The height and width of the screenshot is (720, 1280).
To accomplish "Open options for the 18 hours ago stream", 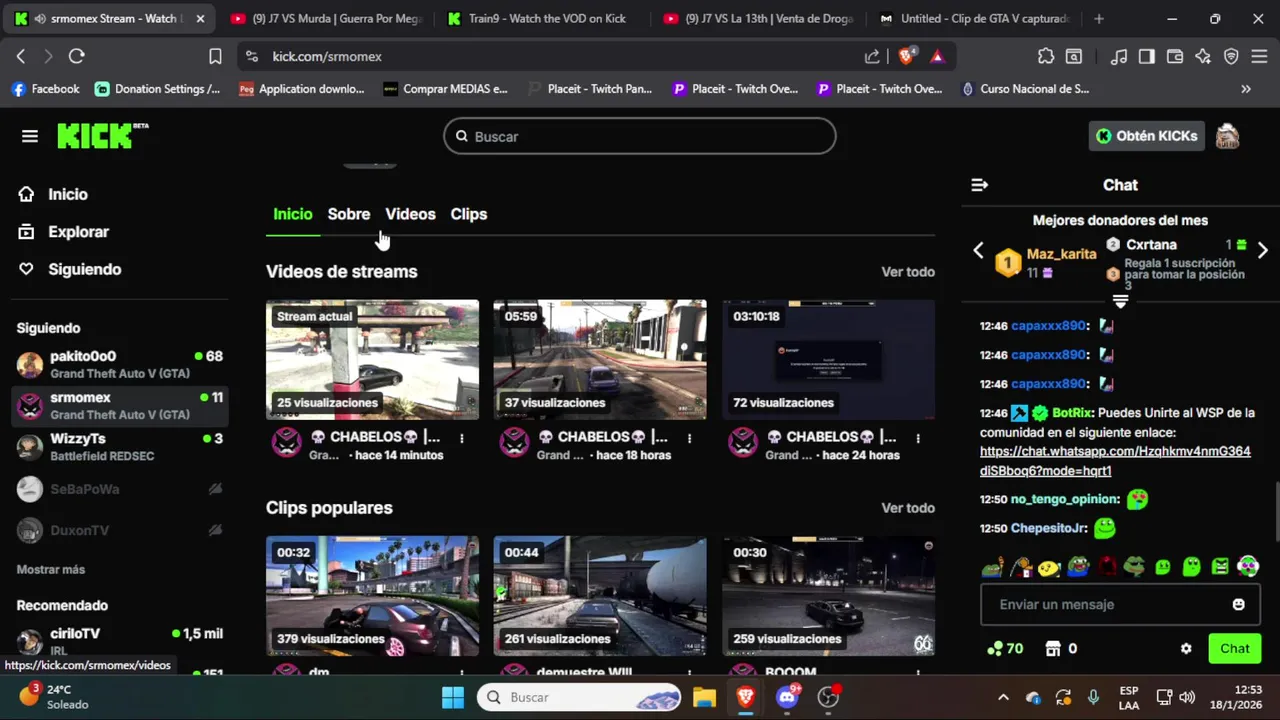I will click(x=689, y=438).
